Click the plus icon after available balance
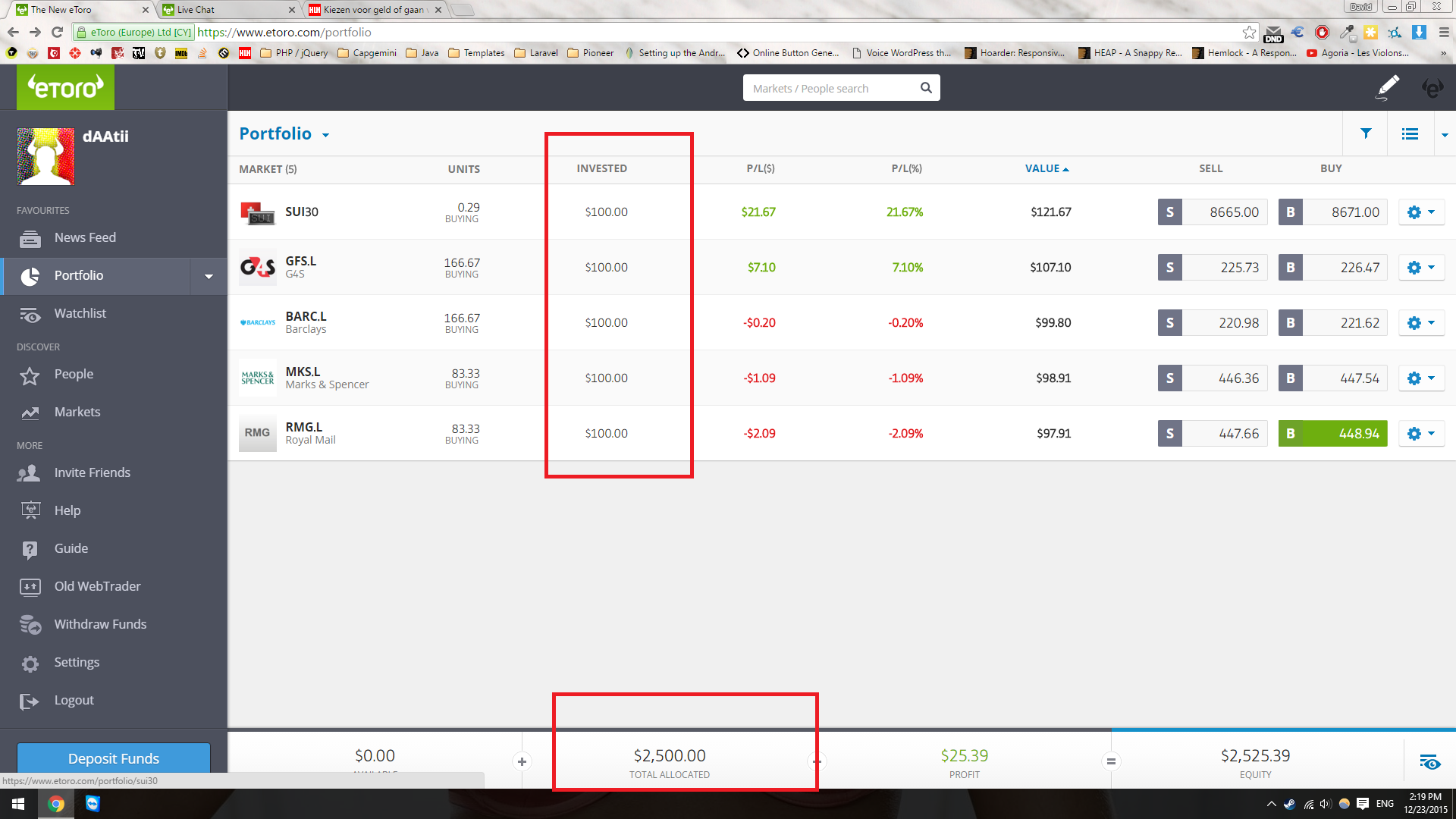Viewport: 1456px width, 819px height. click(x=522, y=761)
